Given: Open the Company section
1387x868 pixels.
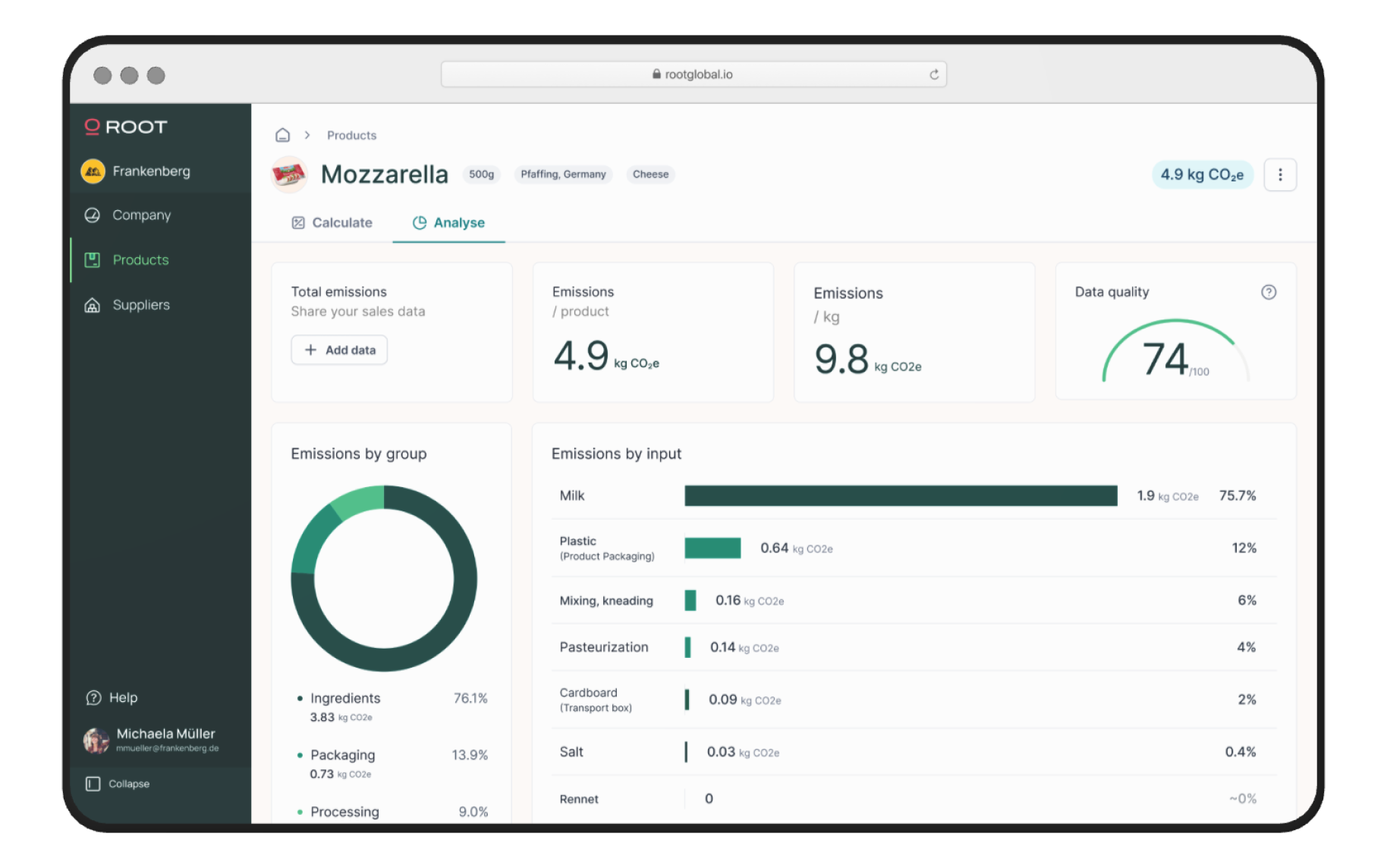Looking at the screenshot, I should pyautogui.click(x=141, y=215).
